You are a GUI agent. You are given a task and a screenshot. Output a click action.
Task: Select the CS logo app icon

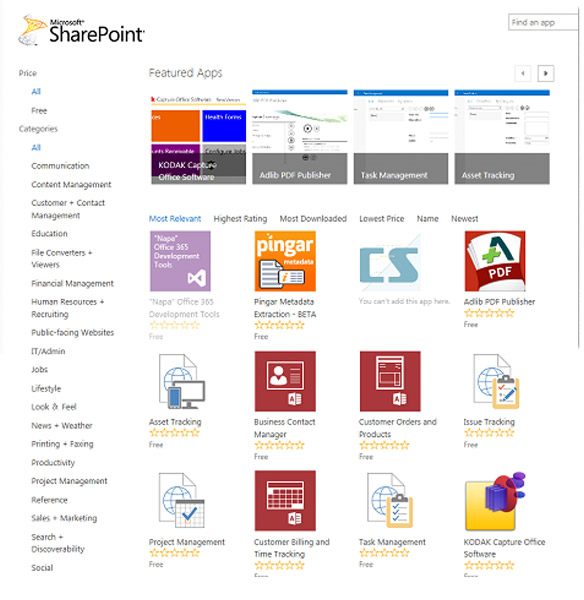tap(390, 261)
